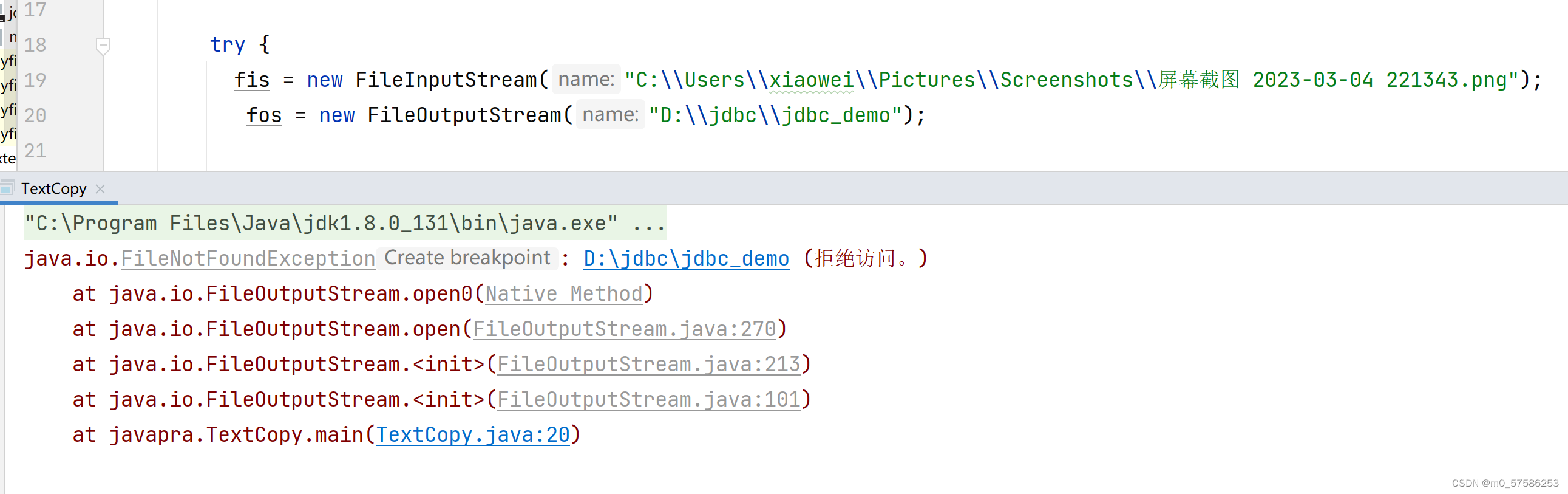
Task: Collapse the try block fold marker
Action: click(103, 45)
